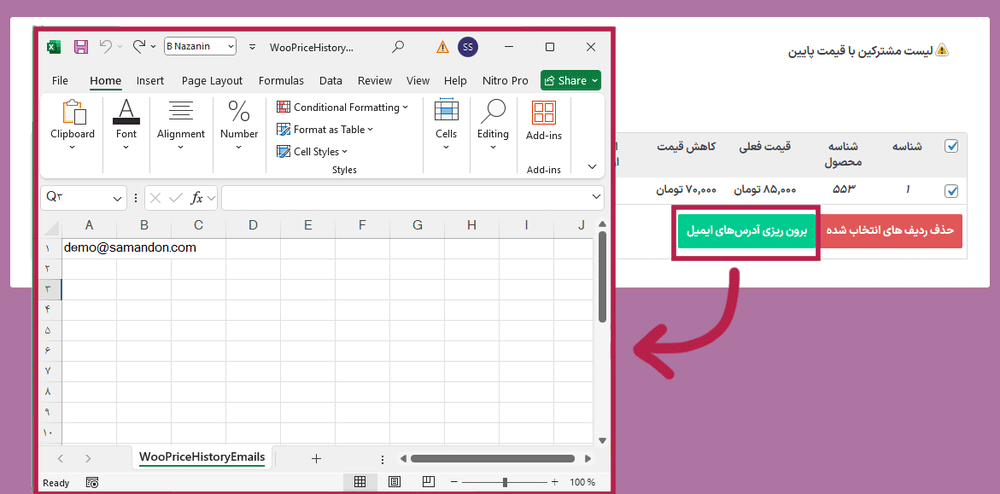Click the product ID ۵۵۳ cell
Screen dimensions: 1000x494
click(843, 189)
